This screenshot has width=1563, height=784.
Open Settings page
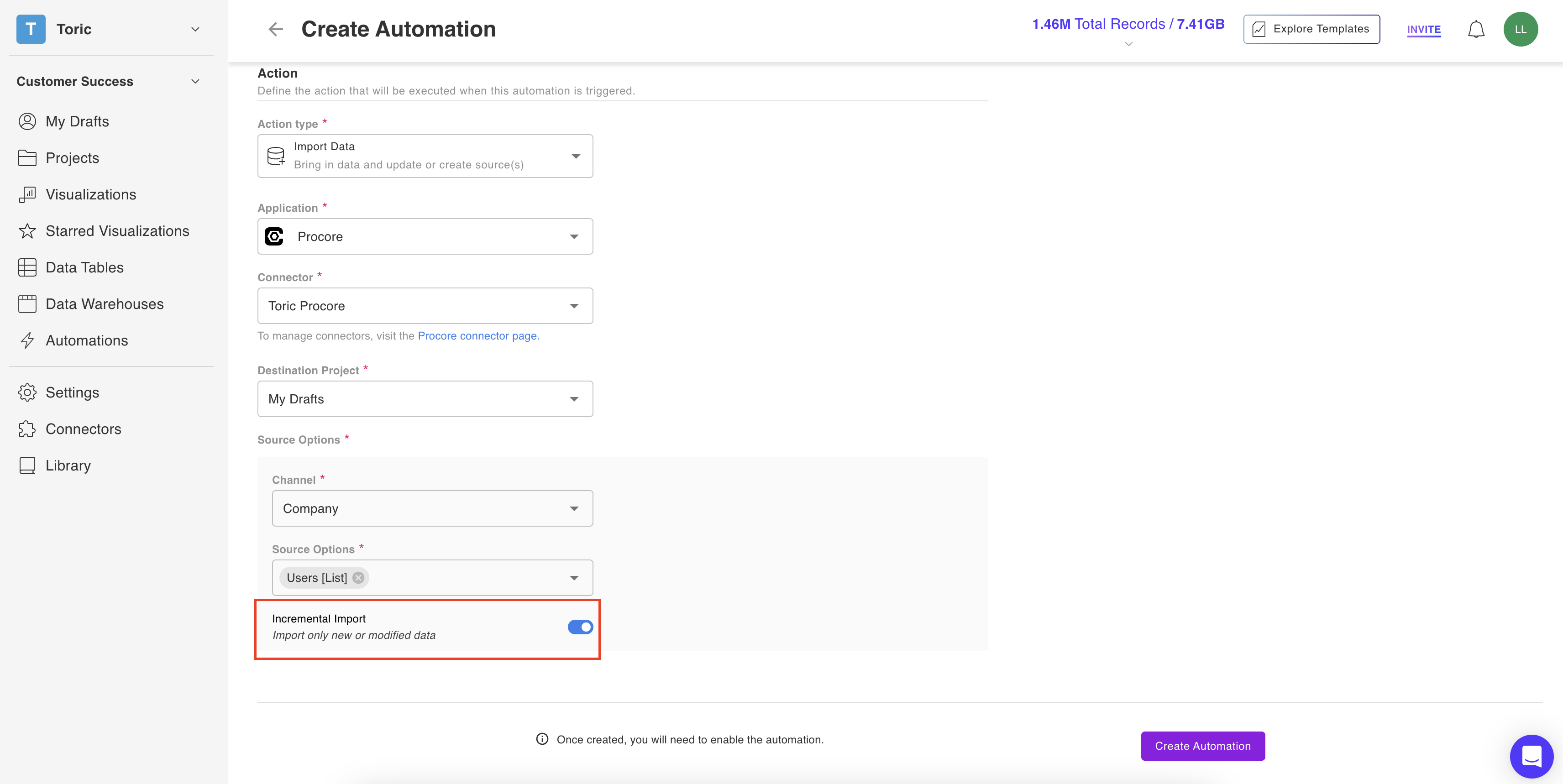click(x=72, y=392)
